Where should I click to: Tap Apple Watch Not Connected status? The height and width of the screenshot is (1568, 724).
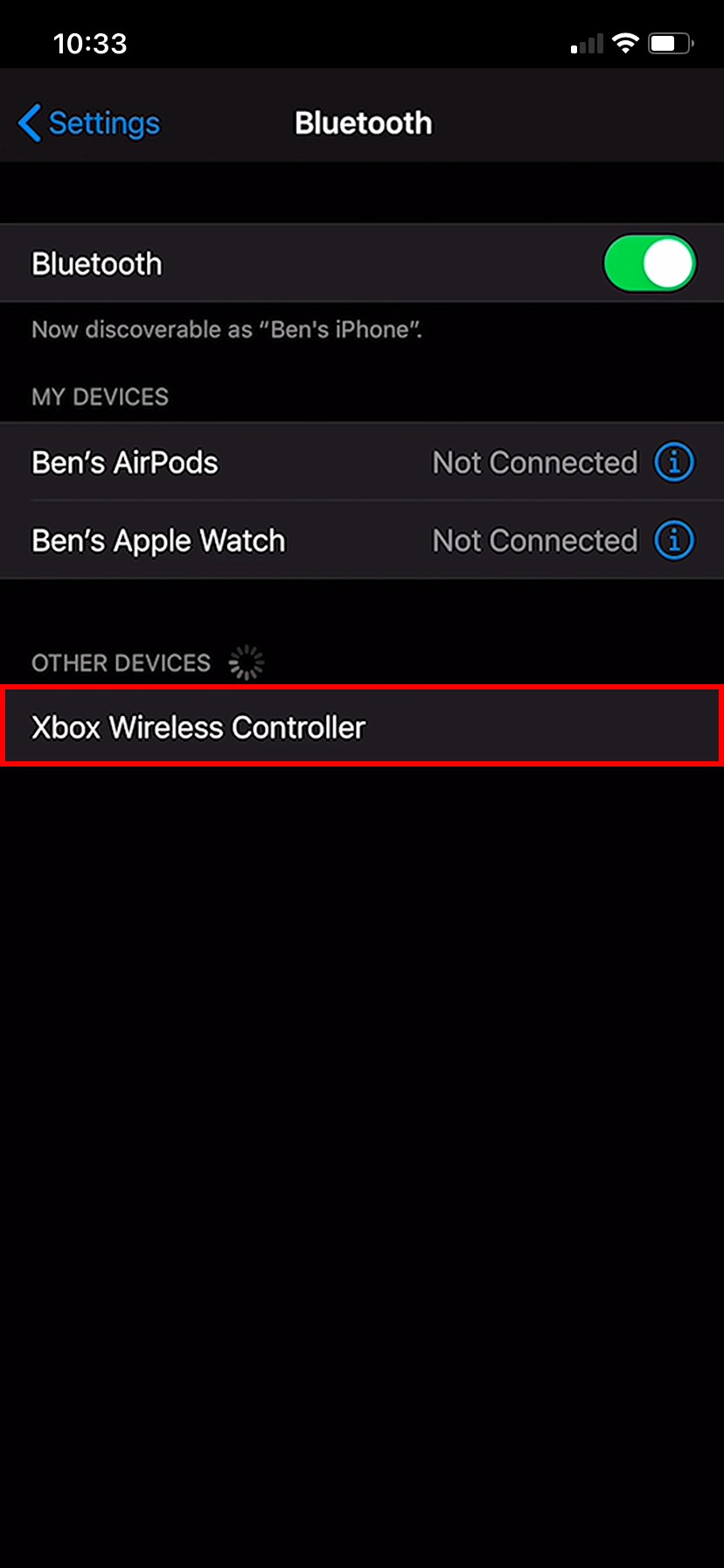(x=535, y=541)
